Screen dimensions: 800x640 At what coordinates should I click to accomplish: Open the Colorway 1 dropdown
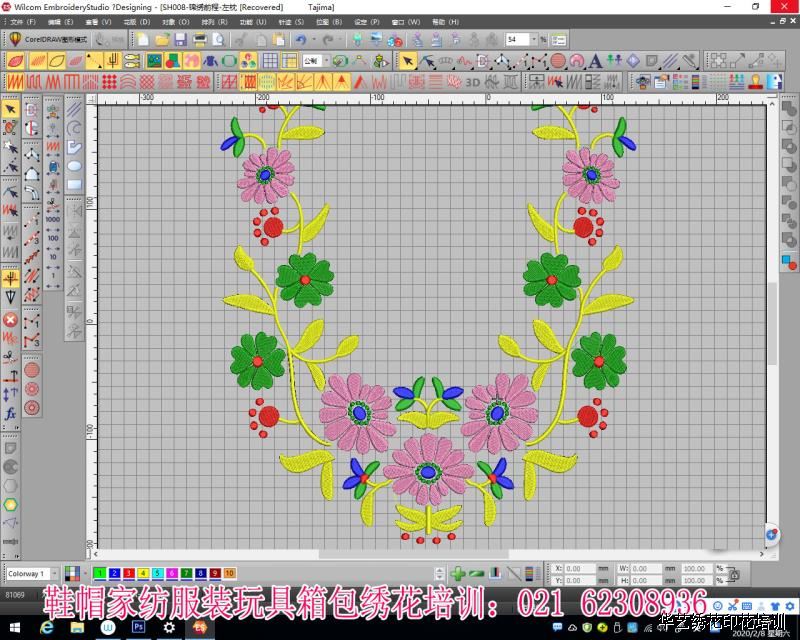tap(54, 574)
